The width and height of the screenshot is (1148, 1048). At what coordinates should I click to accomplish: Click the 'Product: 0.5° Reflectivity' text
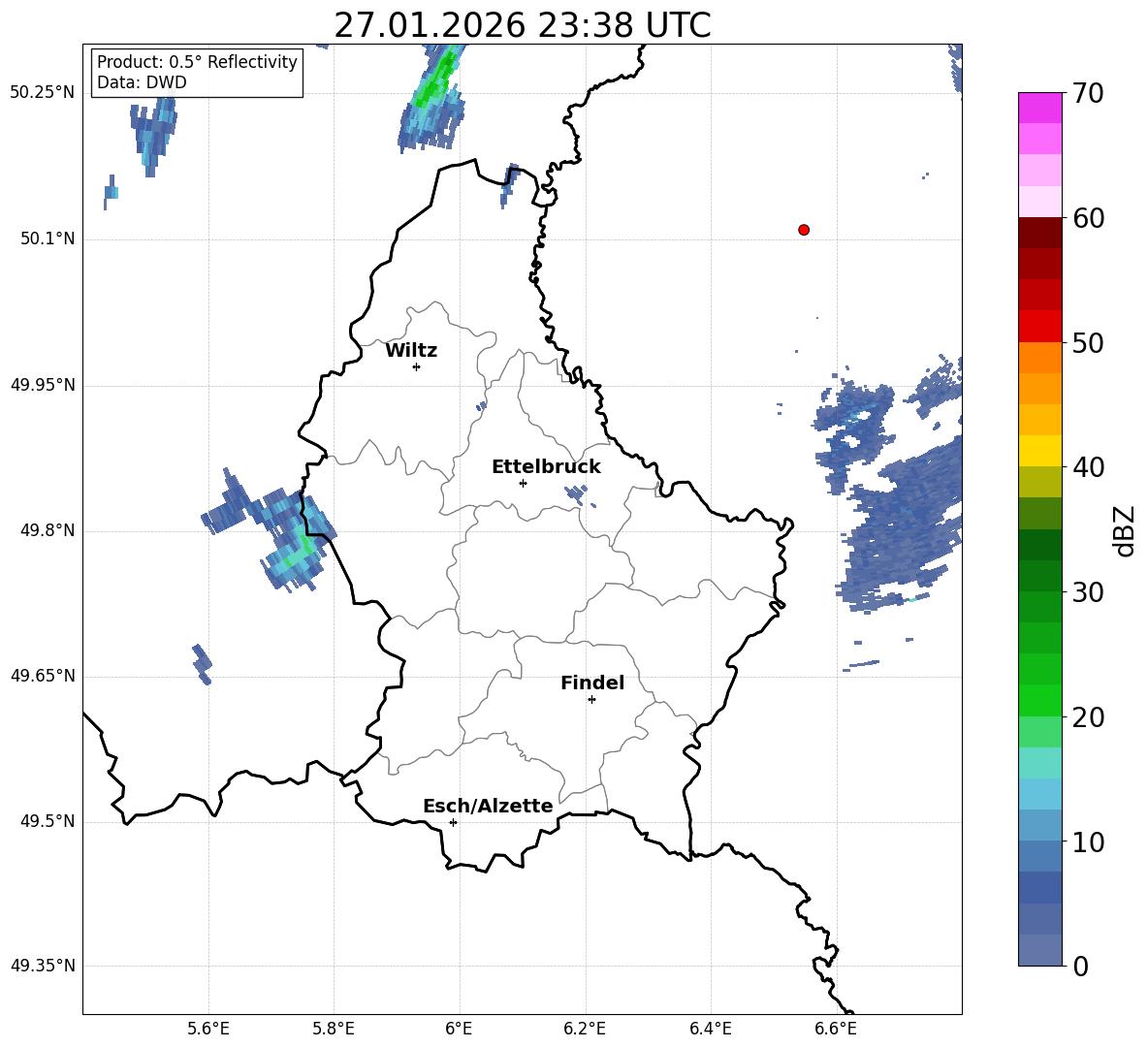tap(197, 62)
